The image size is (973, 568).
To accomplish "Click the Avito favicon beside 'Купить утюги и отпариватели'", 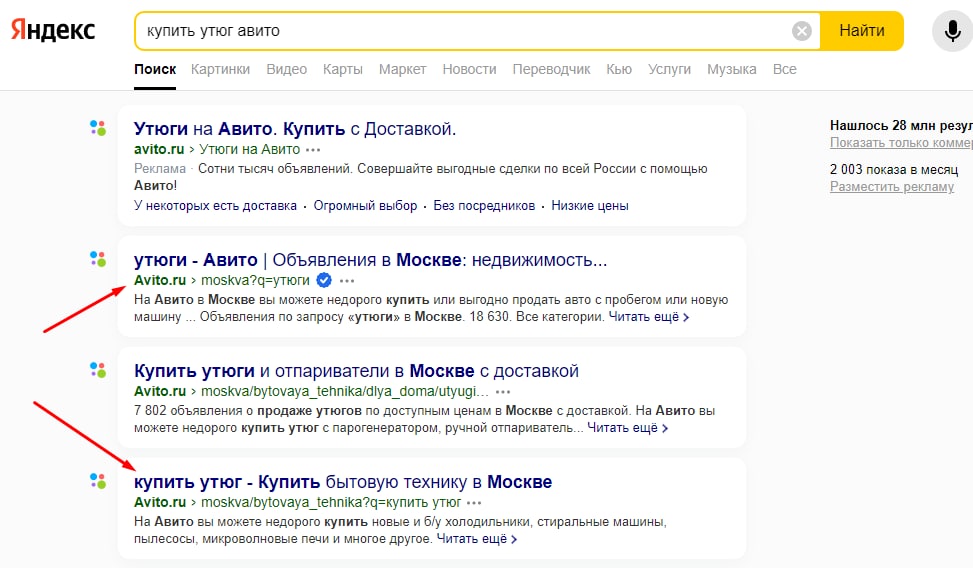I will (98, 369).
